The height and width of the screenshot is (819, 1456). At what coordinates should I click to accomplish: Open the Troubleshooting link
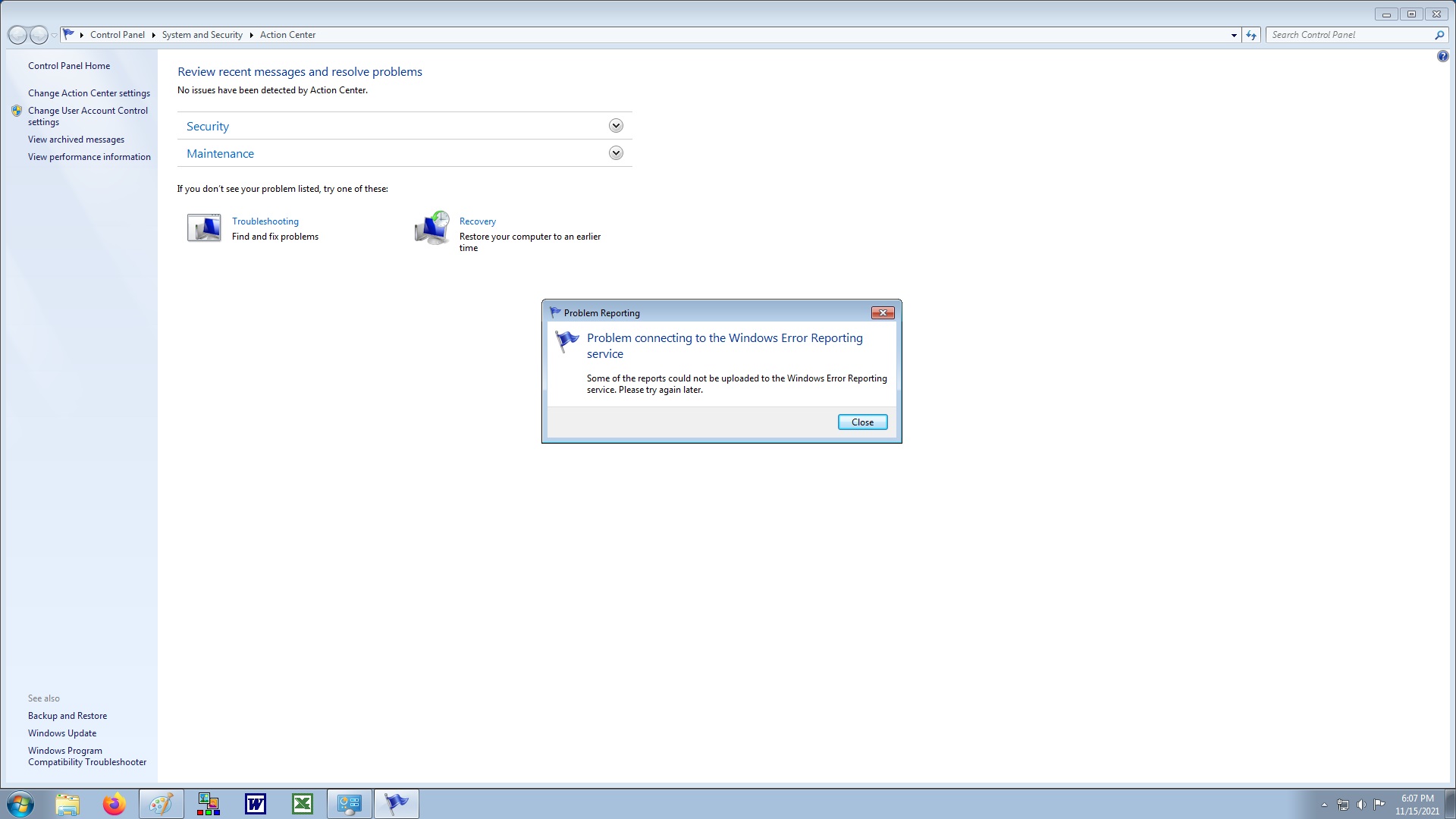[x=265, y=221]
